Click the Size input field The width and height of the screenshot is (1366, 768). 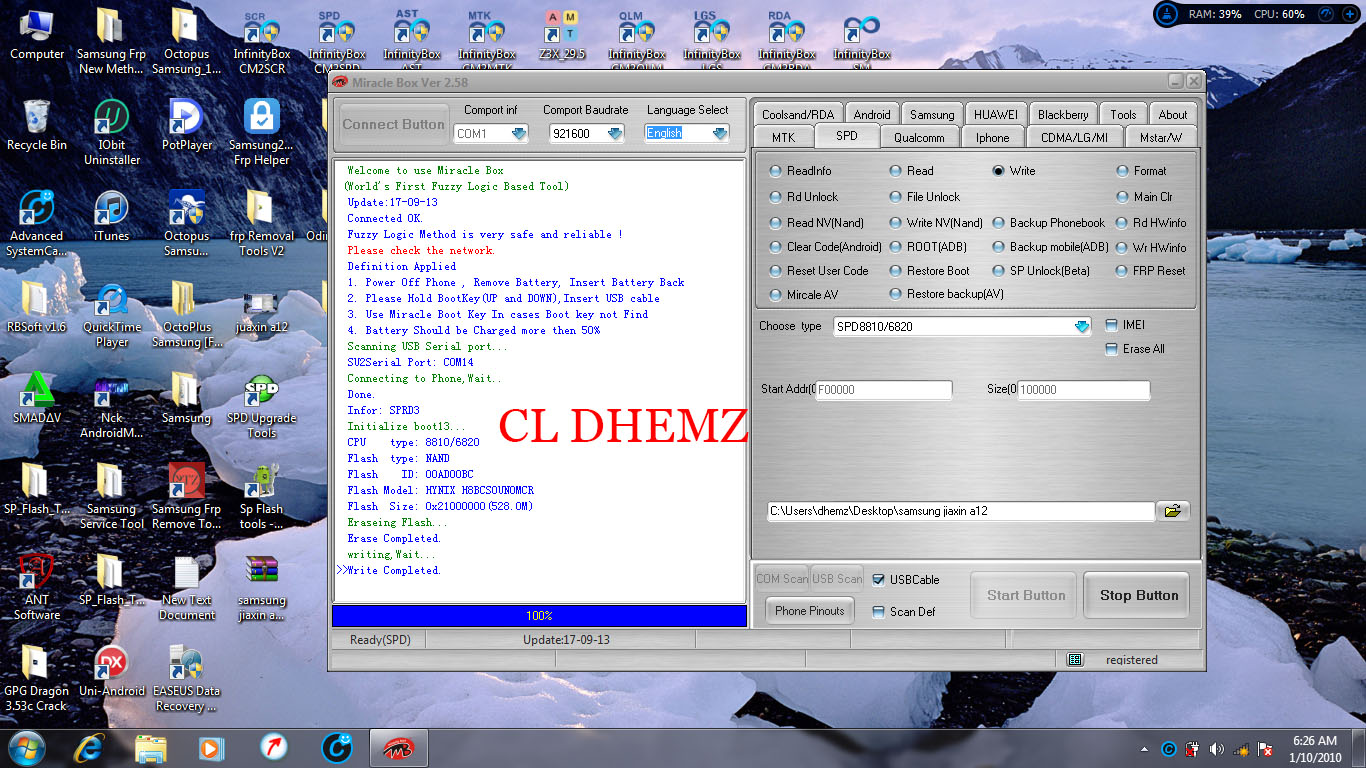(1084, 390)
